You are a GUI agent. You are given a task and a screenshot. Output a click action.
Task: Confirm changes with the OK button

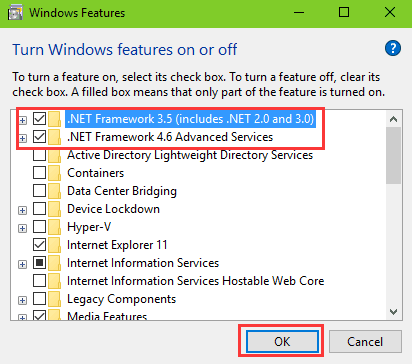coord(282,341)
